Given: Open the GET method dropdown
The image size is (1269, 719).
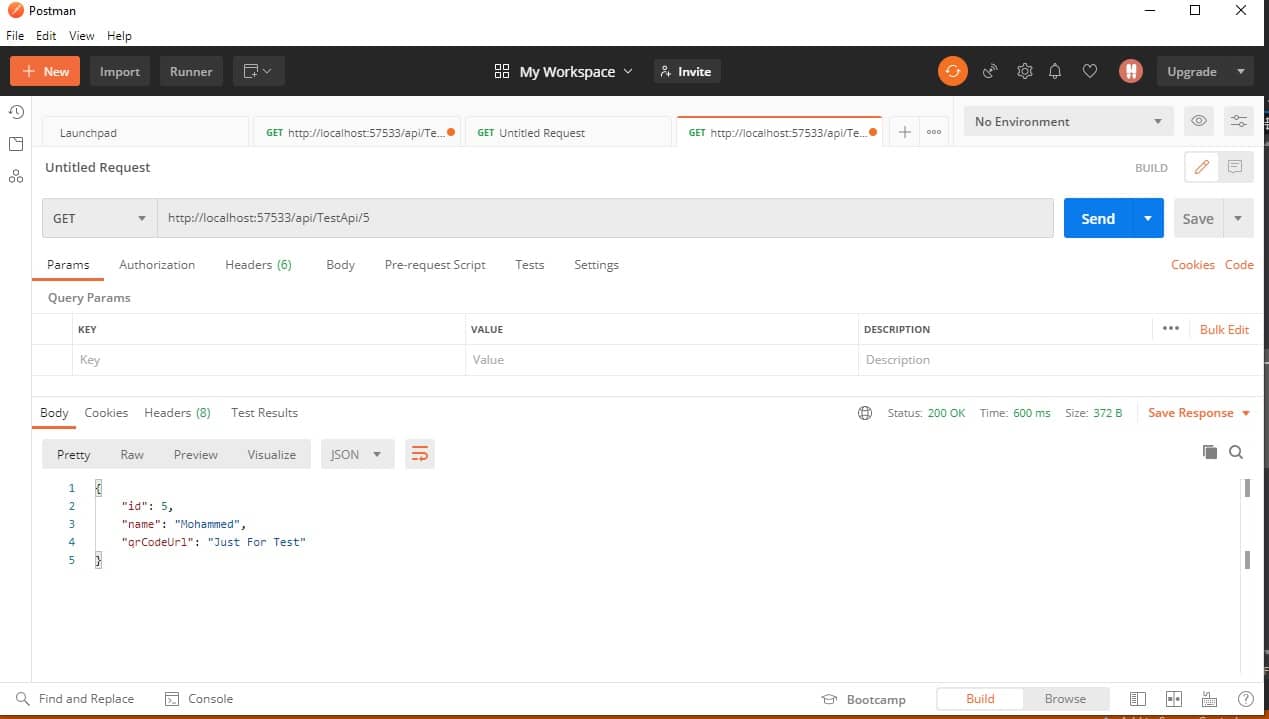Looking at the screenshot, I should [98, 217].
